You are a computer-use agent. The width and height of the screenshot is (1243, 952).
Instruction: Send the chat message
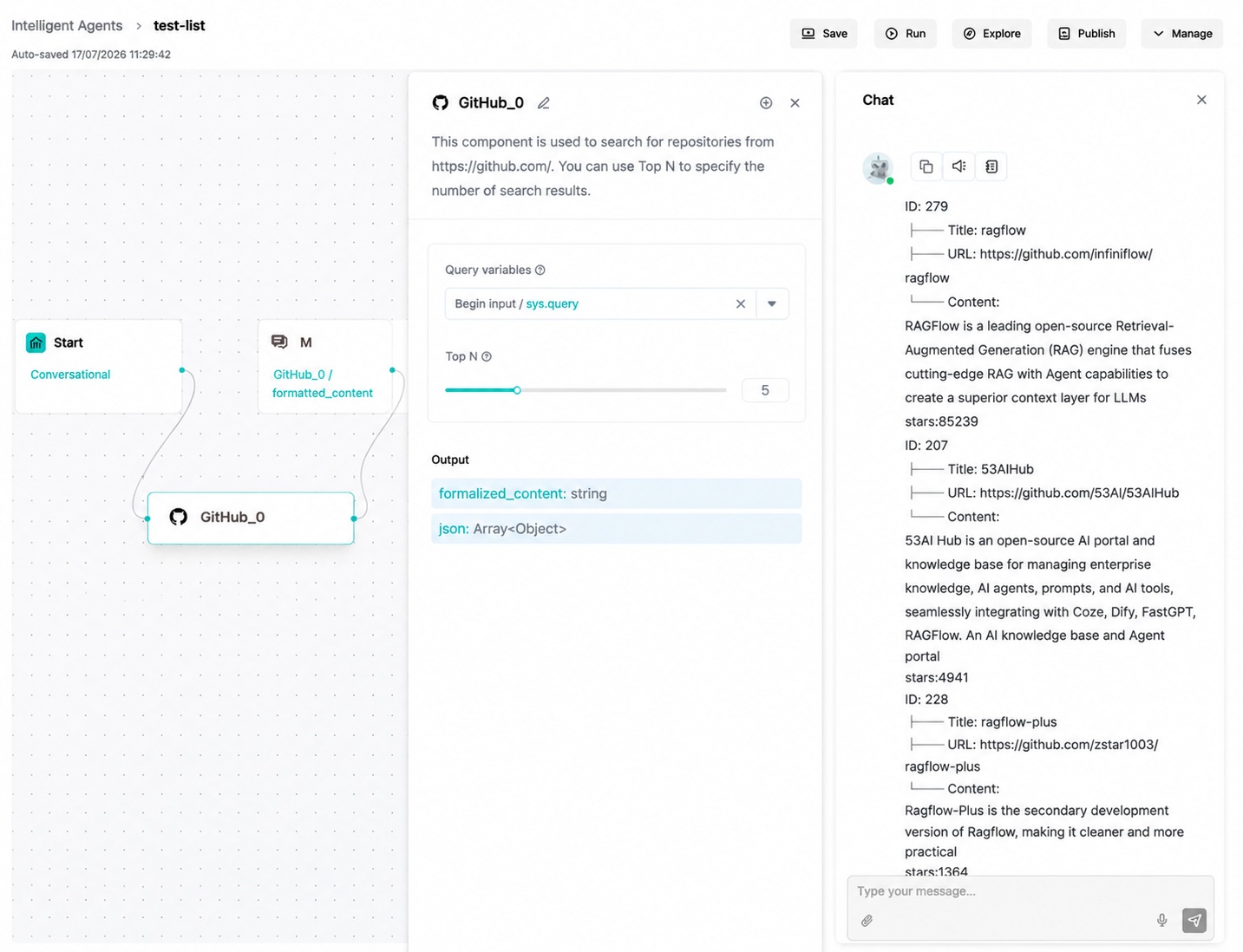[x=1194, y=921]
